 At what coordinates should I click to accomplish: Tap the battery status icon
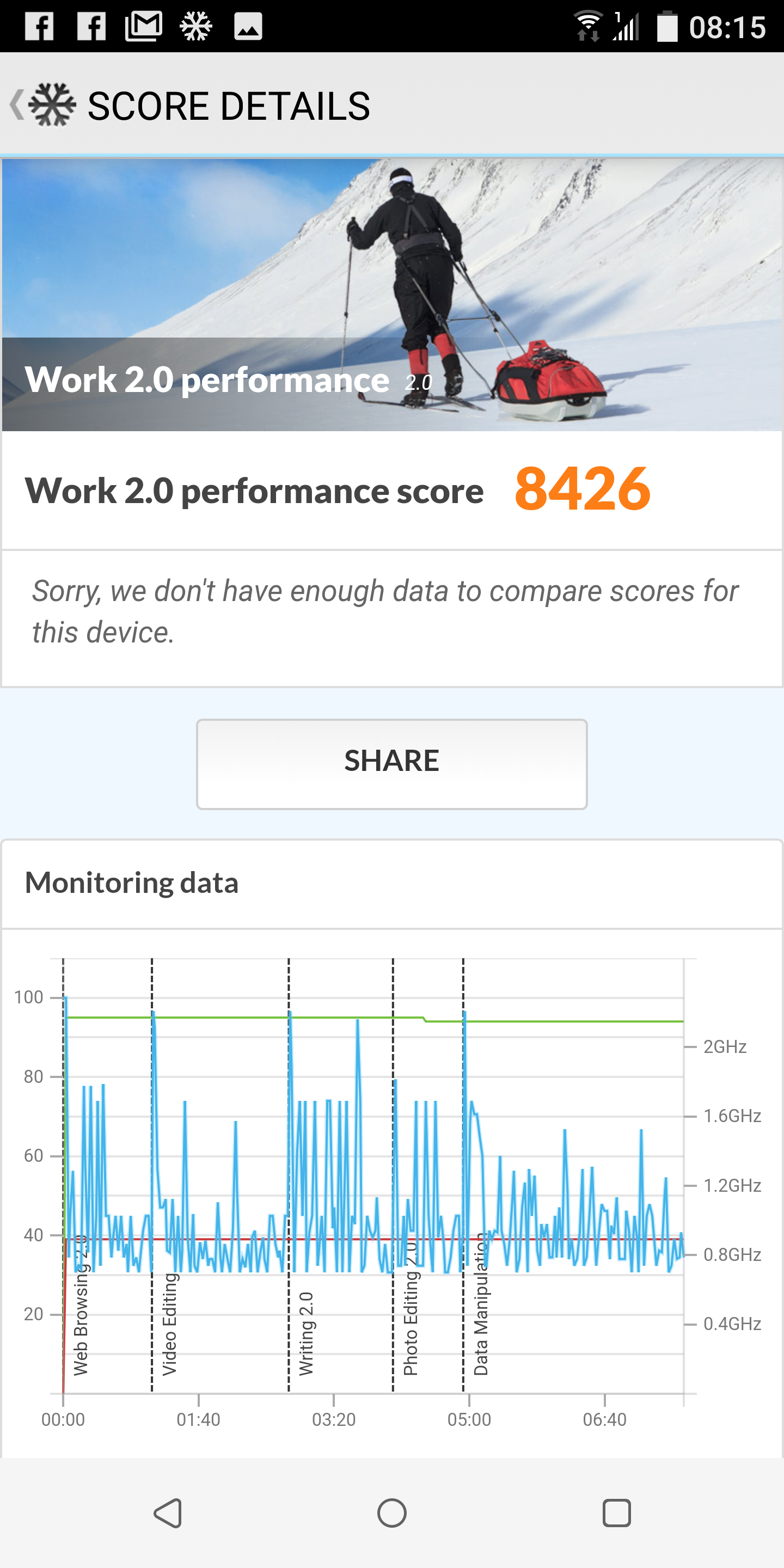coord(667,27)
